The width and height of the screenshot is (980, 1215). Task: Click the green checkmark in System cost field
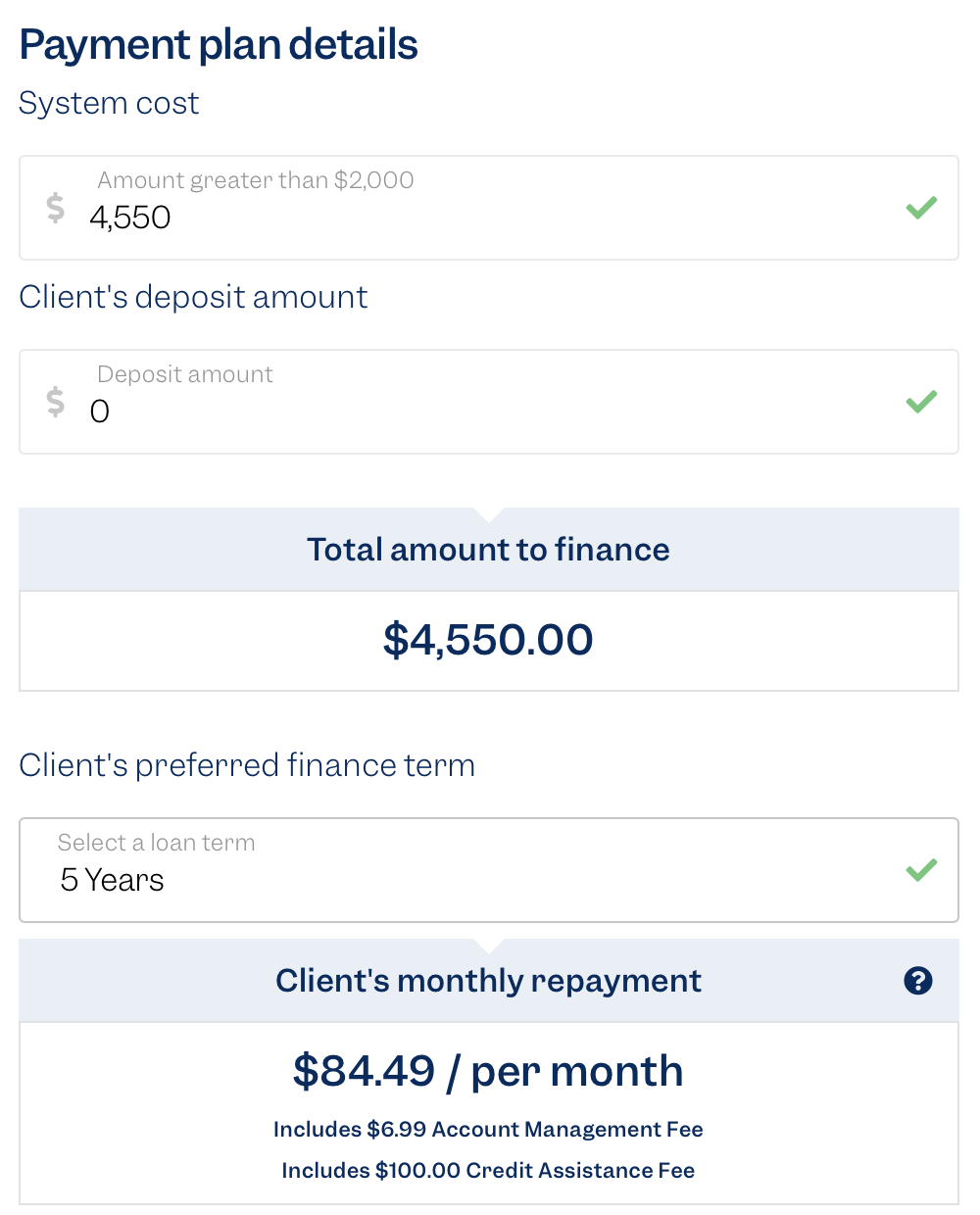pos(921,208)
